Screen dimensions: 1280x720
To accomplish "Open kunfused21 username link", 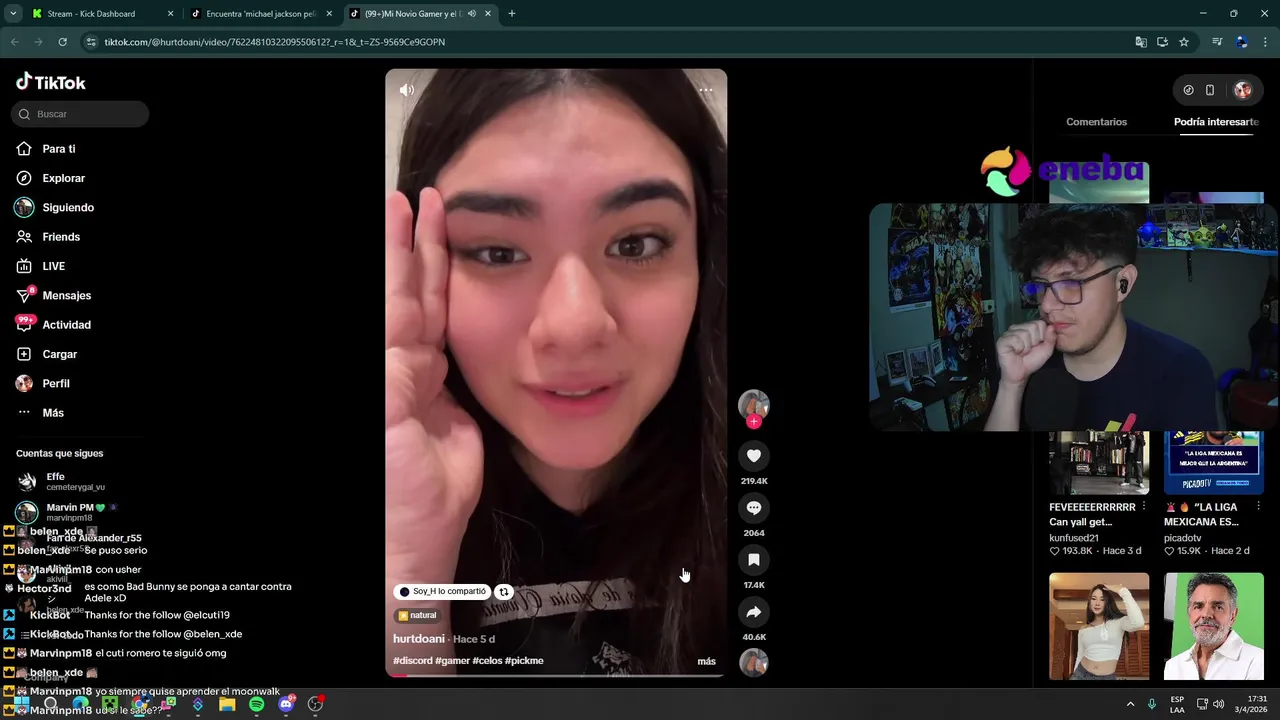I will [x=1074, y=538].
